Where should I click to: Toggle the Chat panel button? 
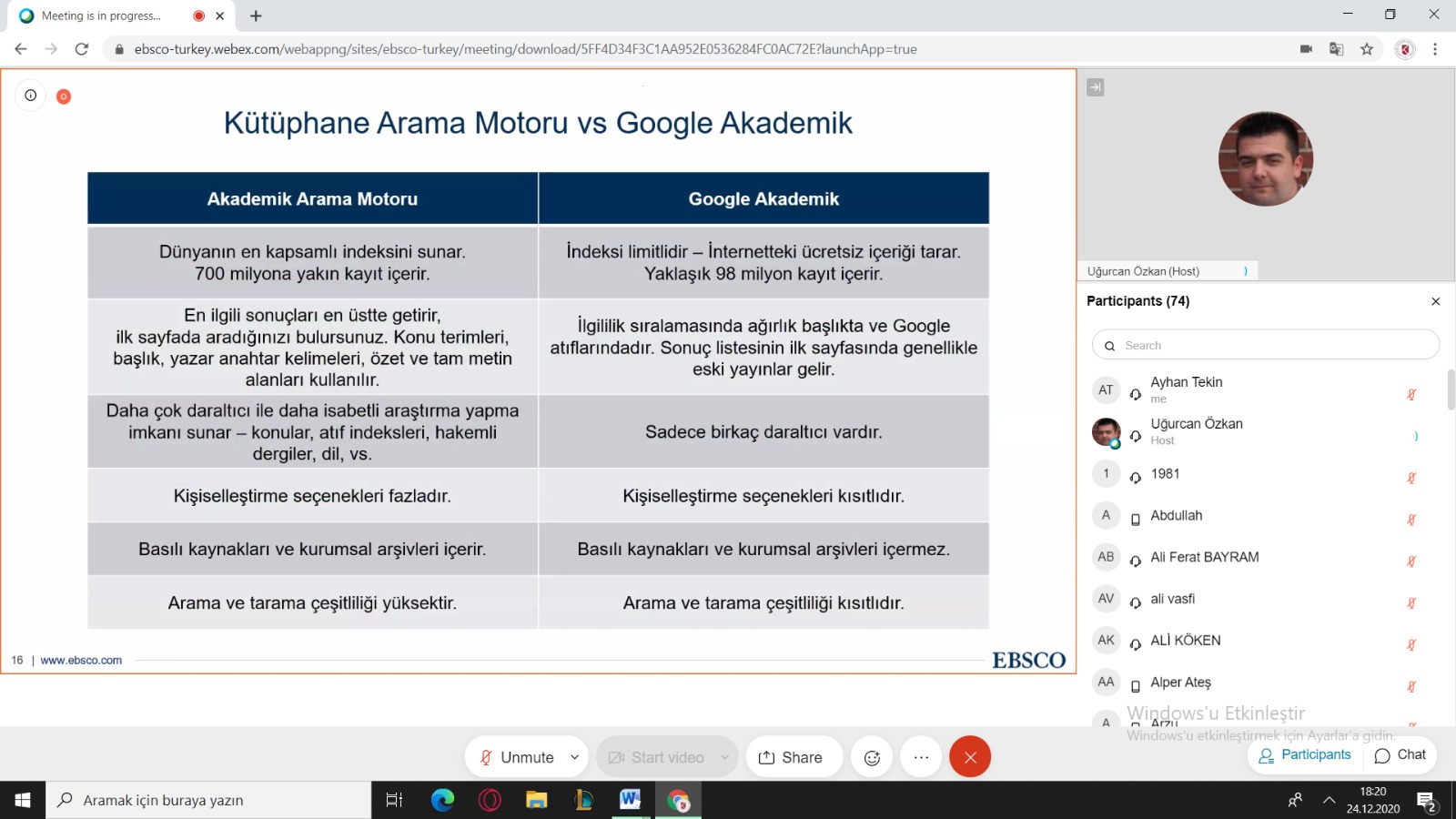point(1400,755)
